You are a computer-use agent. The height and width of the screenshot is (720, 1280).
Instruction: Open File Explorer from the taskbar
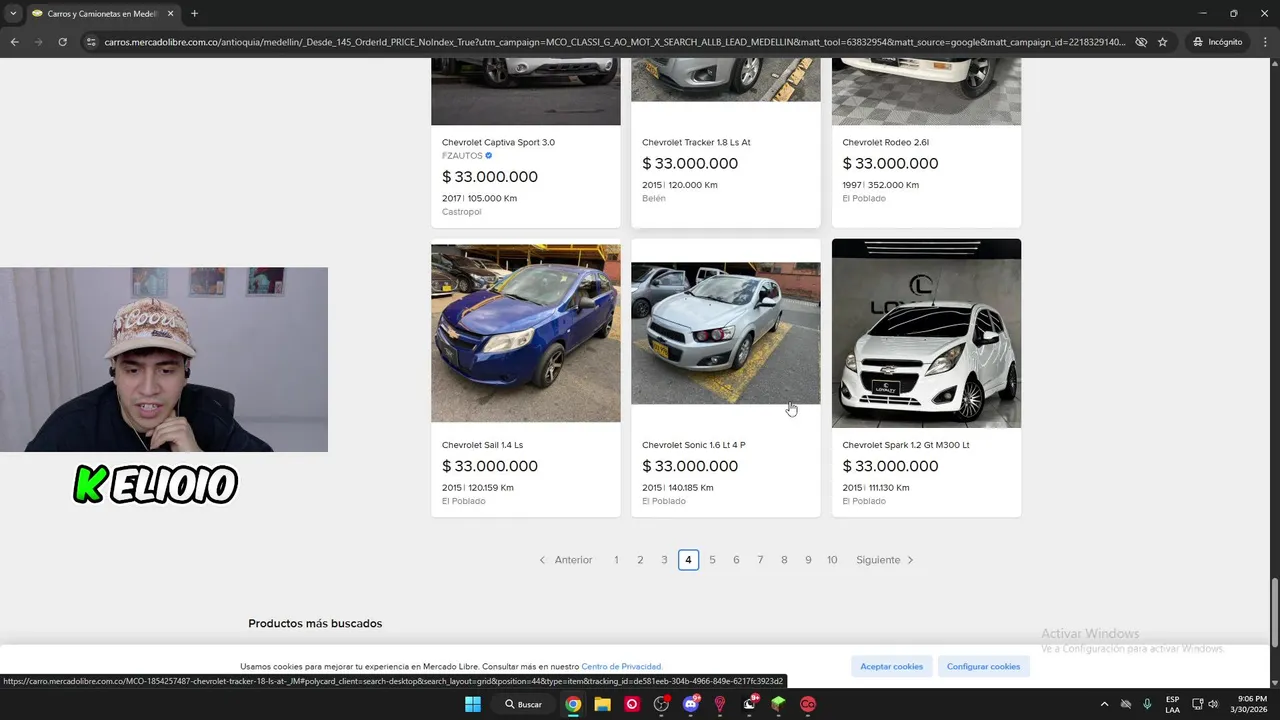click(602, 704)
